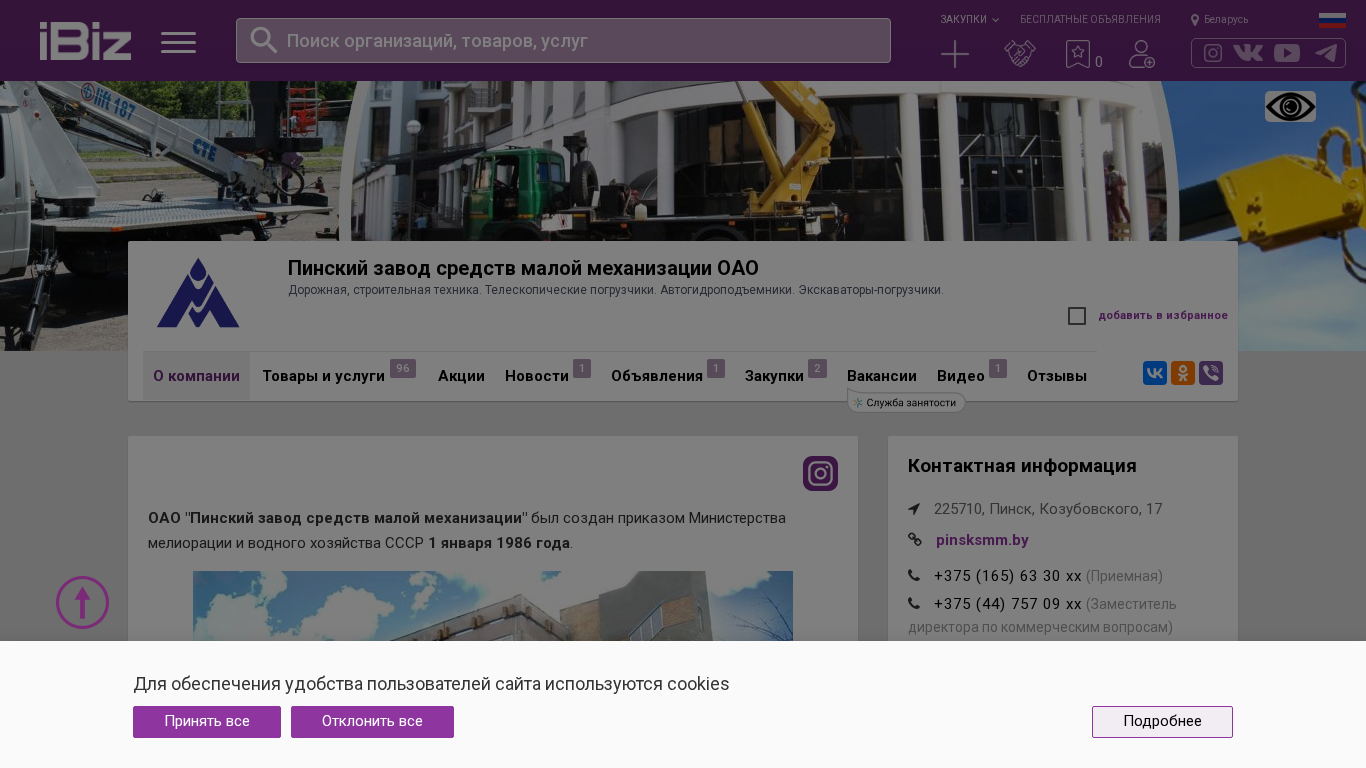This screenshot has width=1366, height=768.
Task: Select the Беларусь country selector
Action: (1226, 20)
